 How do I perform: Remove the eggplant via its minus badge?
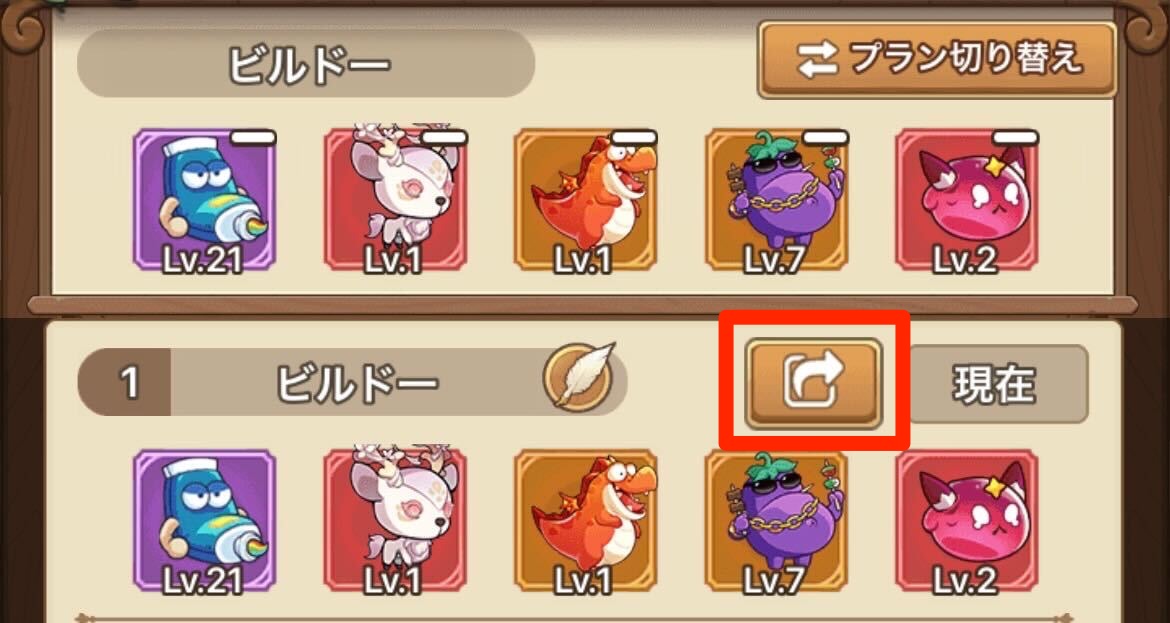click(825, 137)
